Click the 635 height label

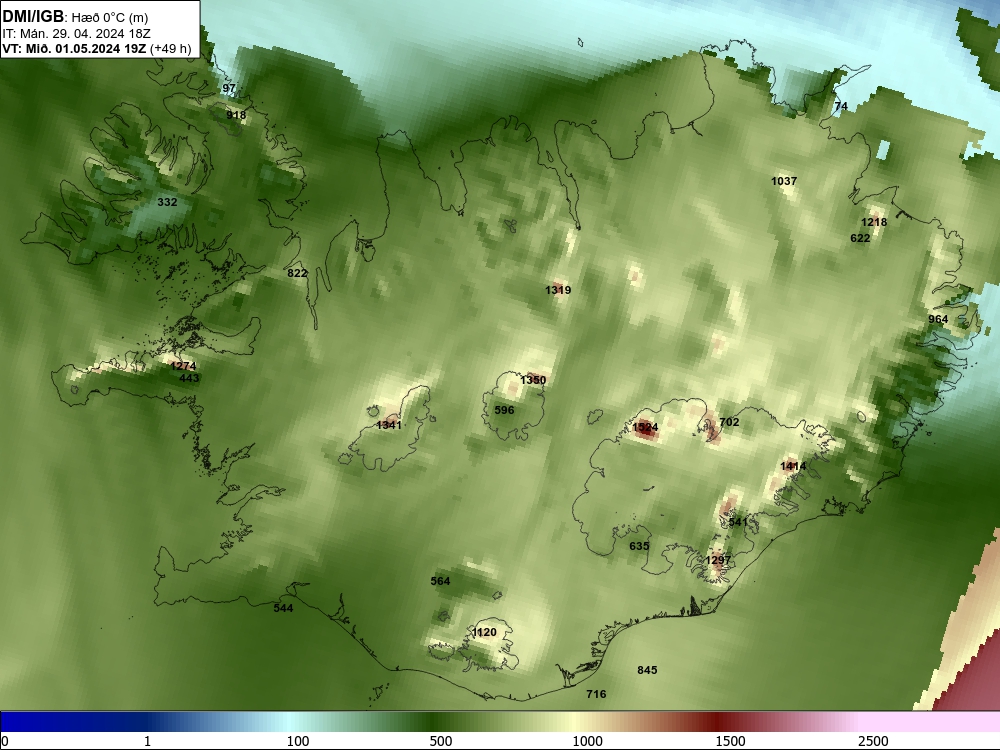click(x=639, y=546)
